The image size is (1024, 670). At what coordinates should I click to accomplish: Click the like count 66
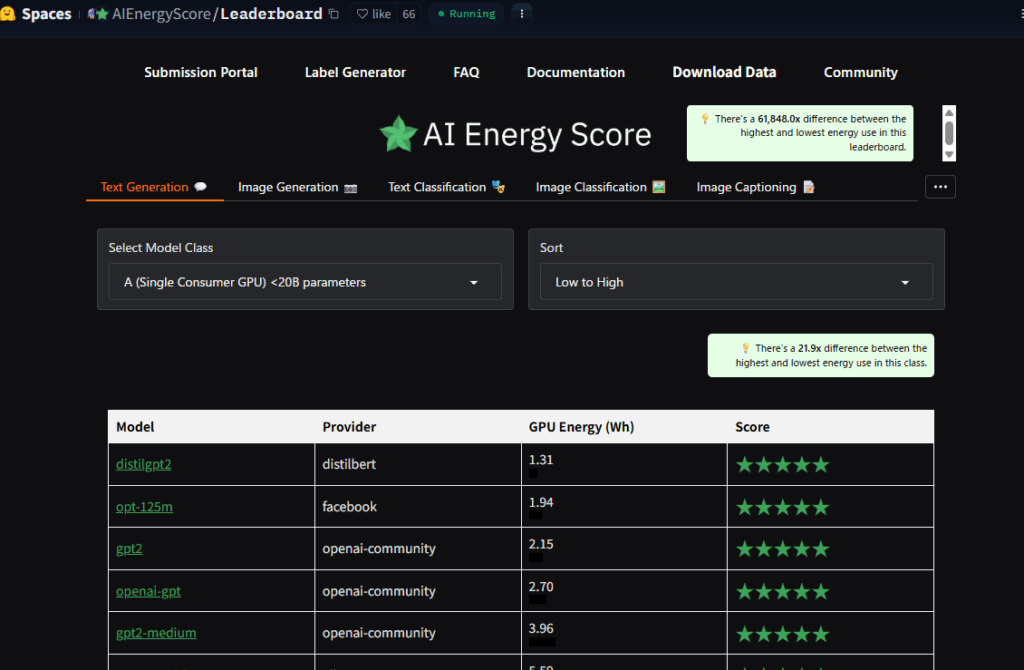click(x=409, y=14)
